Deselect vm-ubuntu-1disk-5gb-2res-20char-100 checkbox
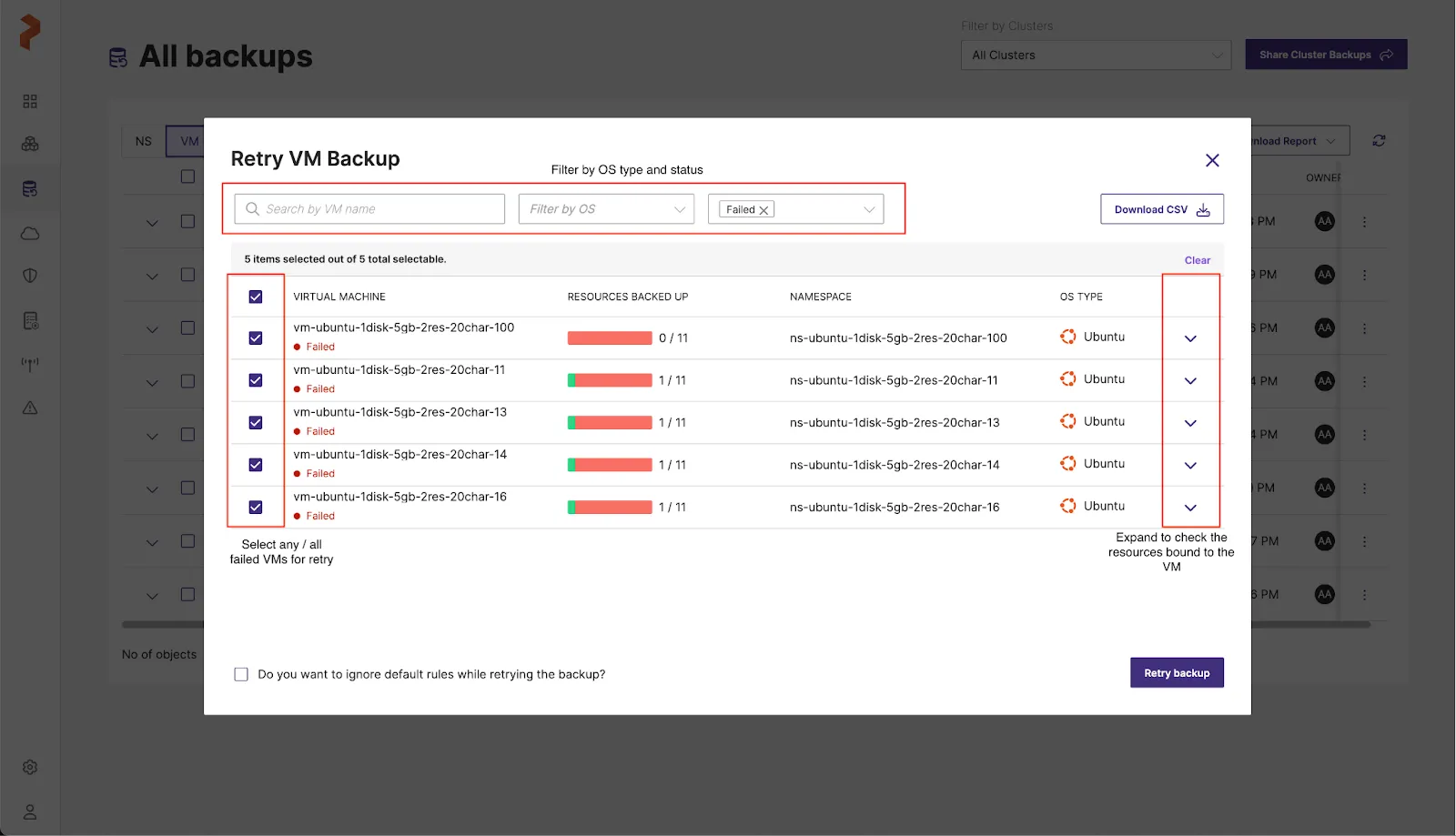1456x836 pixels. [256, 338]
